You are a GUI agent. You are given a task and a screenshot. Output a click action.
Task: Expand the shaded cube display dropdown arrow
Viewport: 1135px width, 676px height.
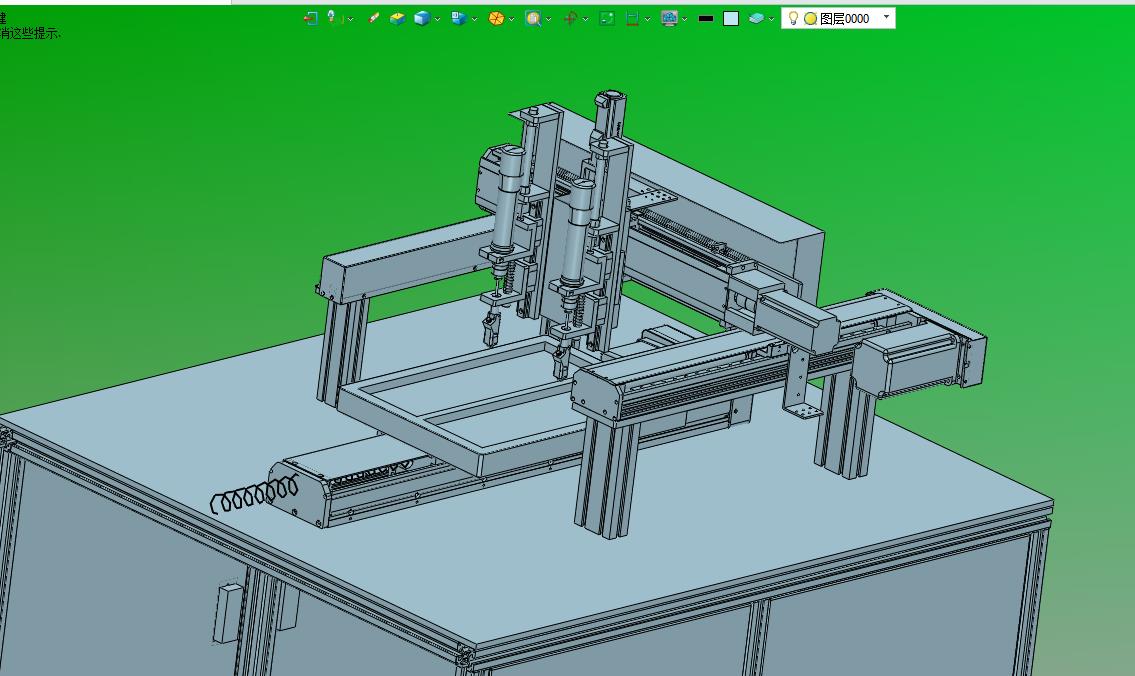click(438, 19)
